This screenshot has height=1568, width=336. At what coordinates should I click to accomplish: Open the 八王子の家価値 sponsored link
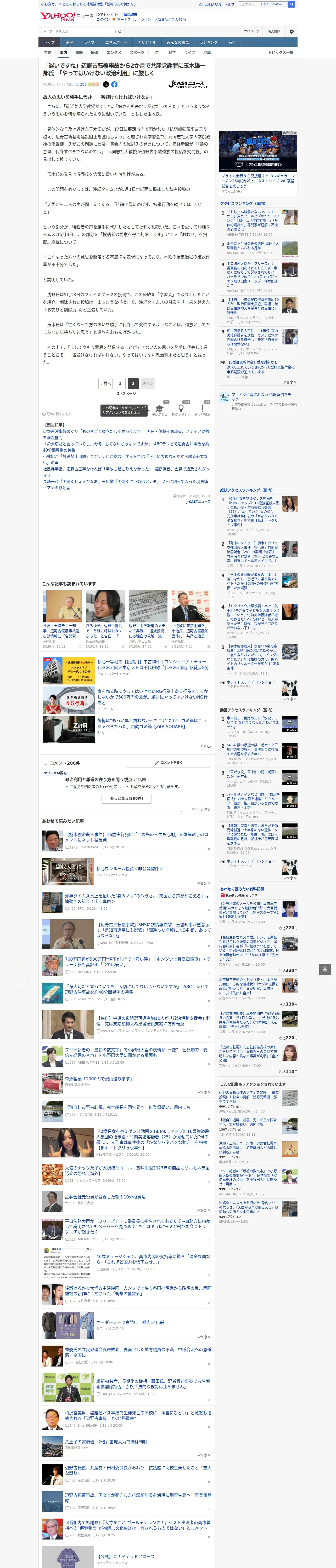pyautogui.click(x=106, y=1442)
